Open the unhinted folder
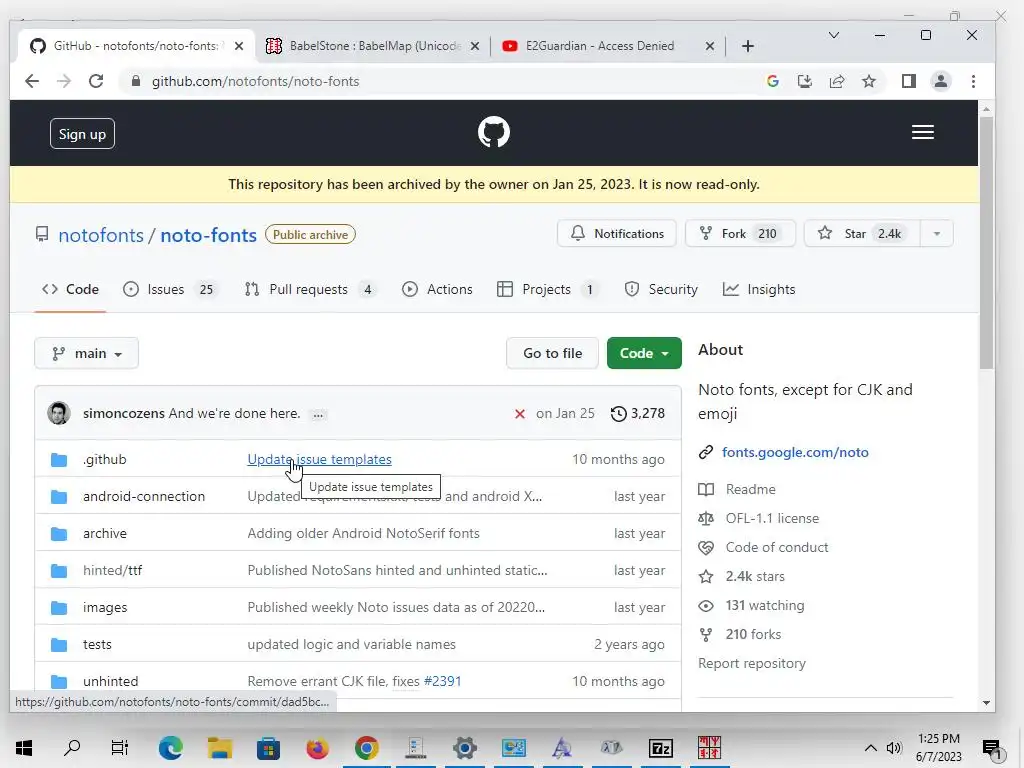 click(110, 681)
